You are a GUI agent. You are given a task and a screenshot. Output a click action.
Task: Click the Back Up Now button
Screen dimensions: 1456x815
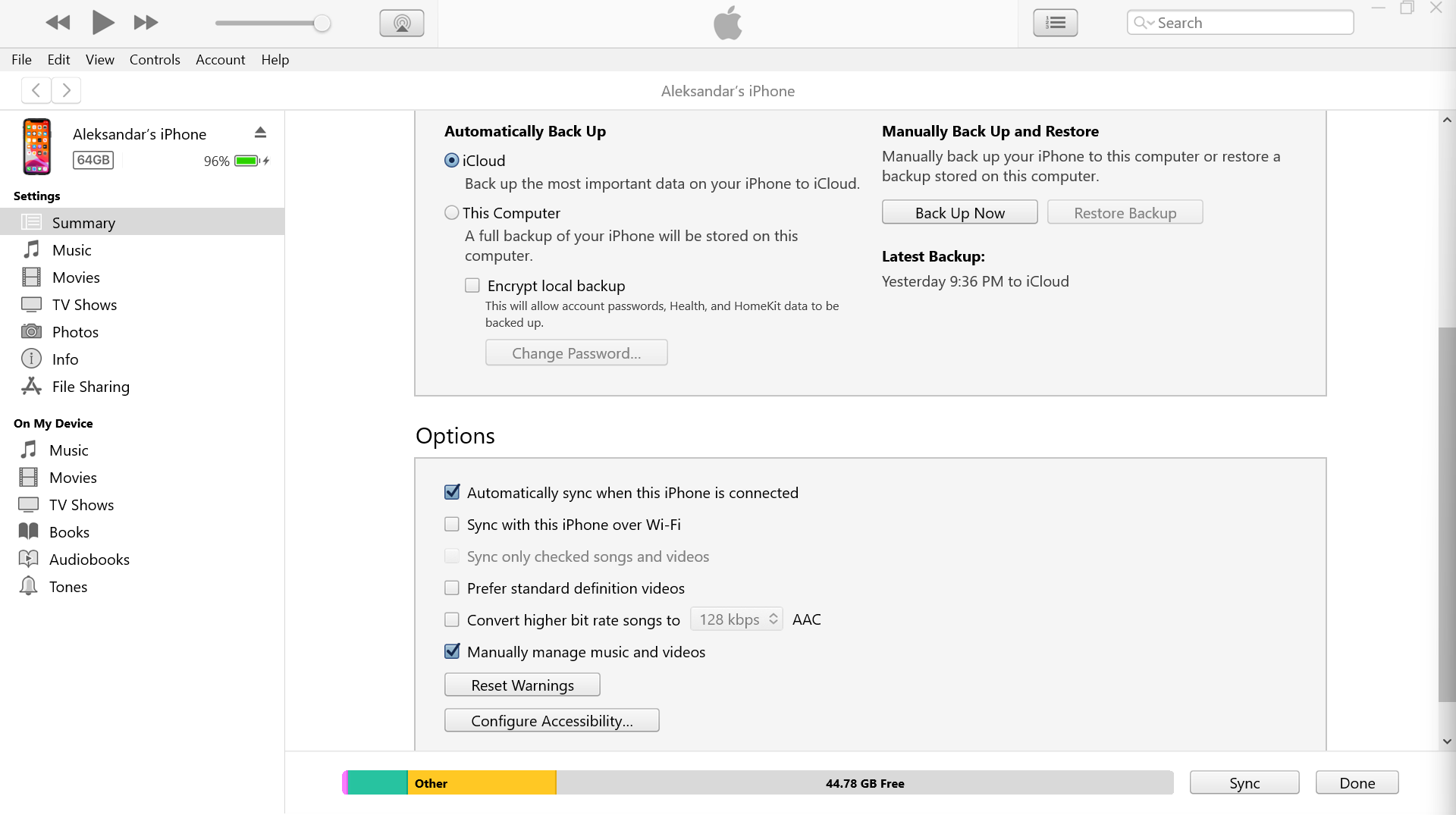pyautogui.click(x=959, y=213)
